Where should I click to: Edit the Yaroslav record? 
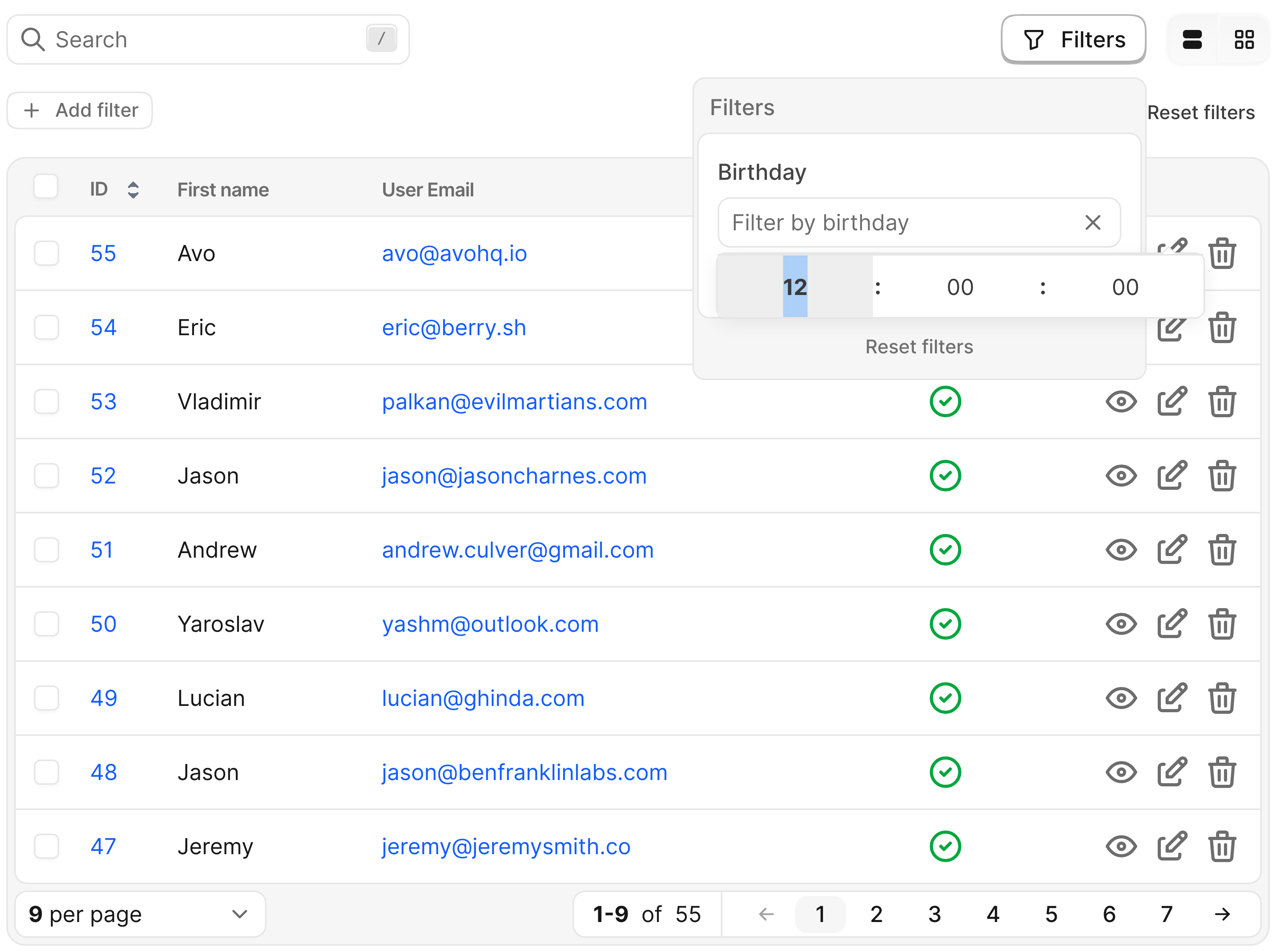[x=1172, y=624]
